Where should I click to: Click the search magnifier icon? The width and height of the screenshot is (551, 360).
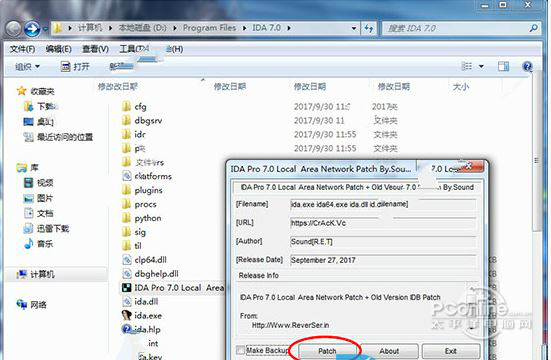pyautogui.click(x=533, y=28)
